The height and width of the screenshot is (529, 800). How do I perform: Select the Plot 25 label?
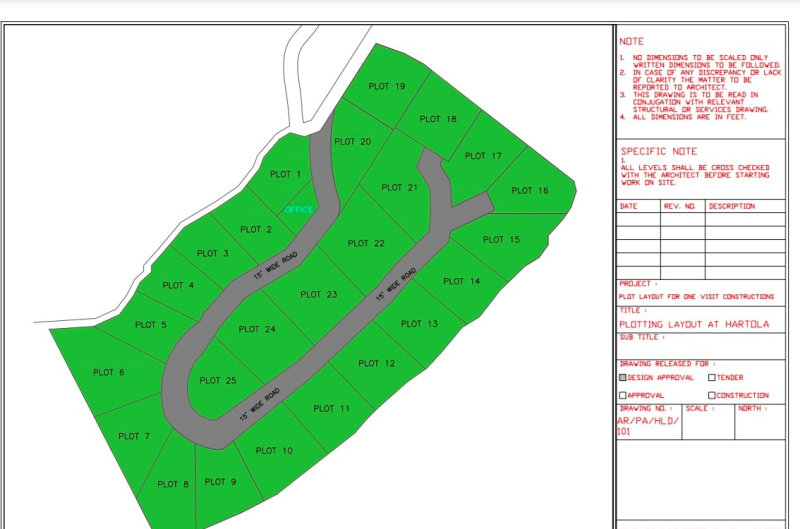click(x=218, y=380)
